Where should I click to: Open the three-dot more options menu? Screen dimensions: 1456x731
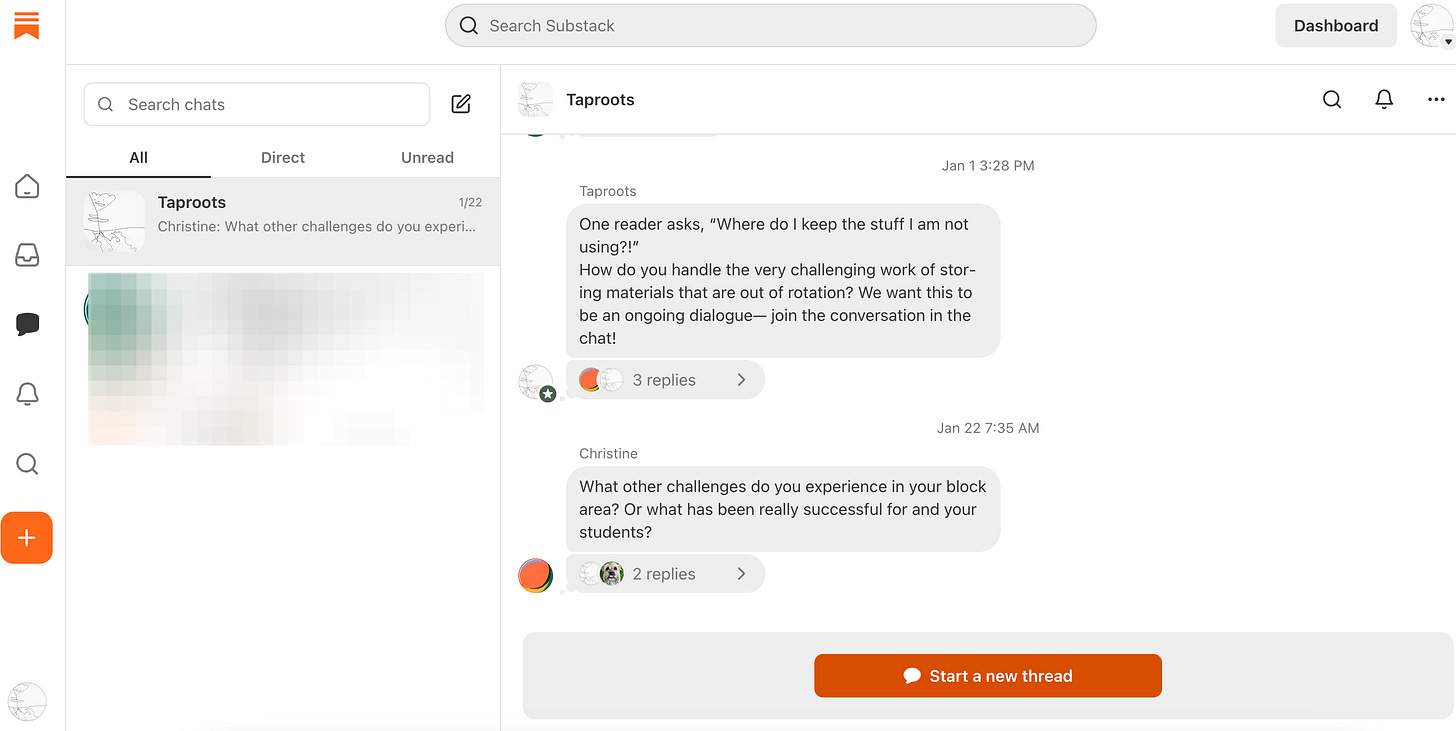(1436, 99)
